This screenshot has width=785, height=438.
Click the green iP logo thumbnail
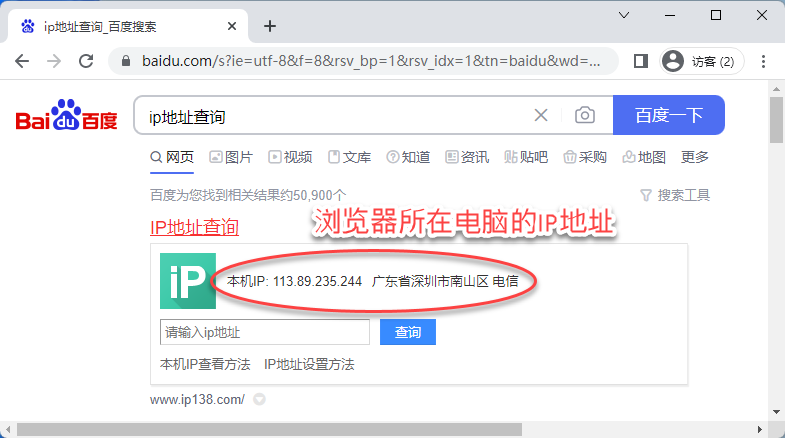[188, 281]
